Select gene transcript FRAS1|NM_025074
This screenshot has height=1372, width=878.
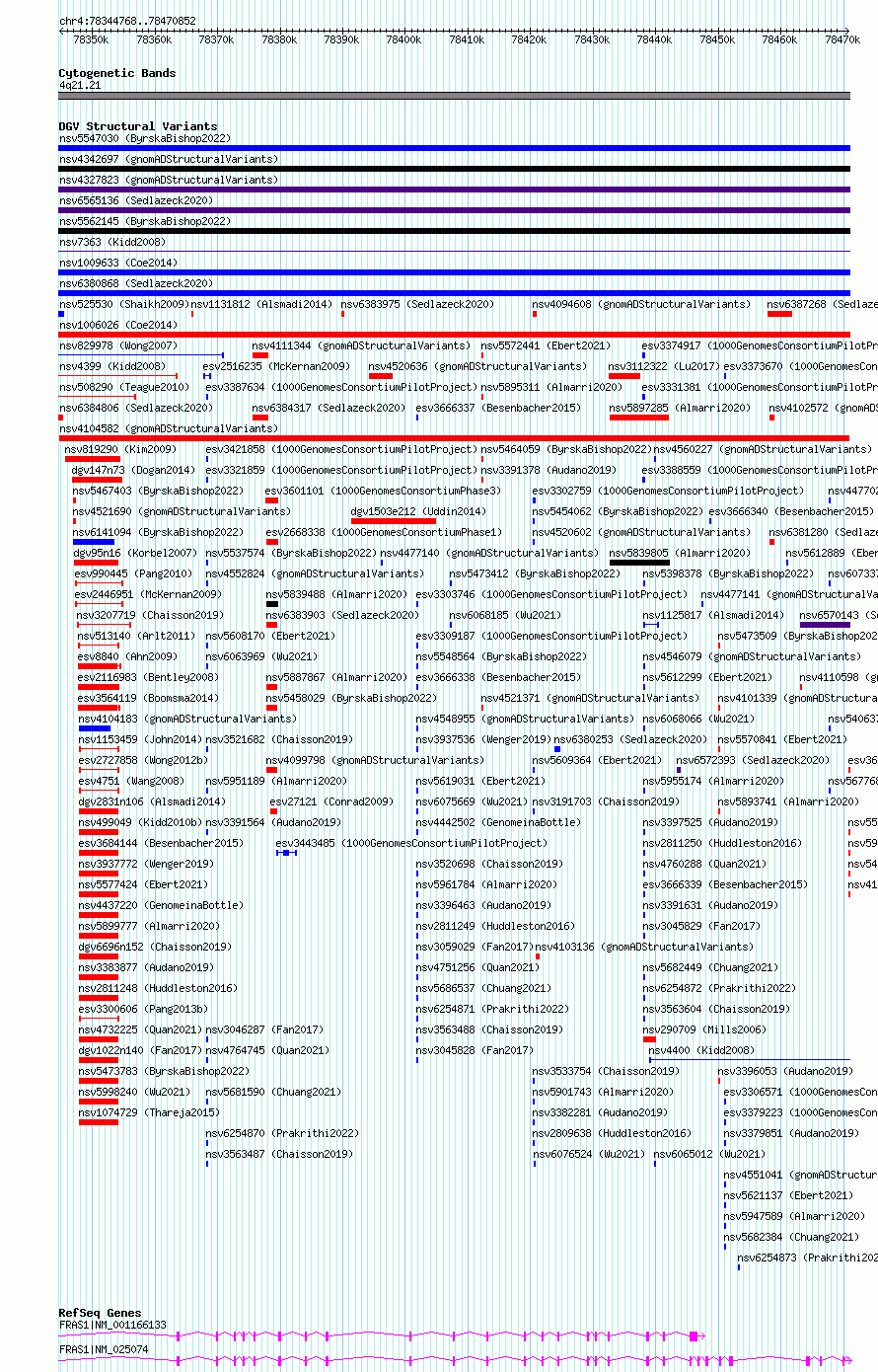click(x=104, y=1348)
